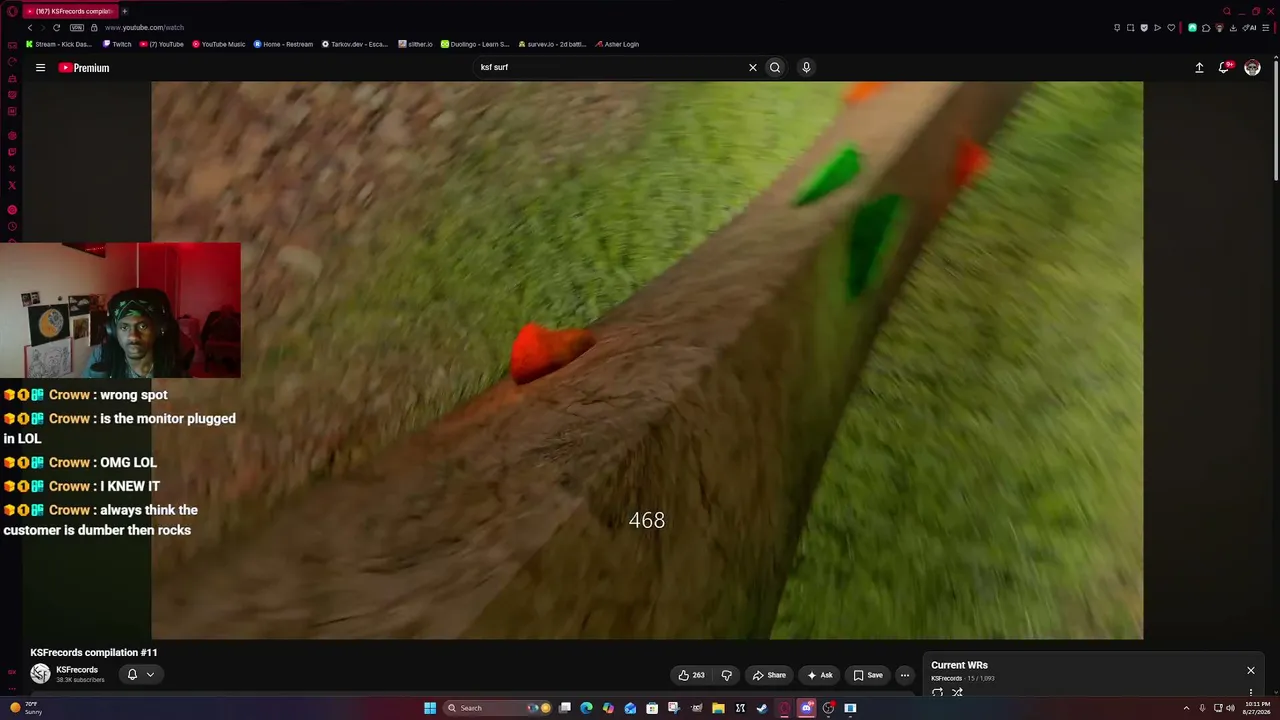Screen dimensions: 1280x720
Task: Open the YouTube guide hamburger menu
Action: pos(40,68)
